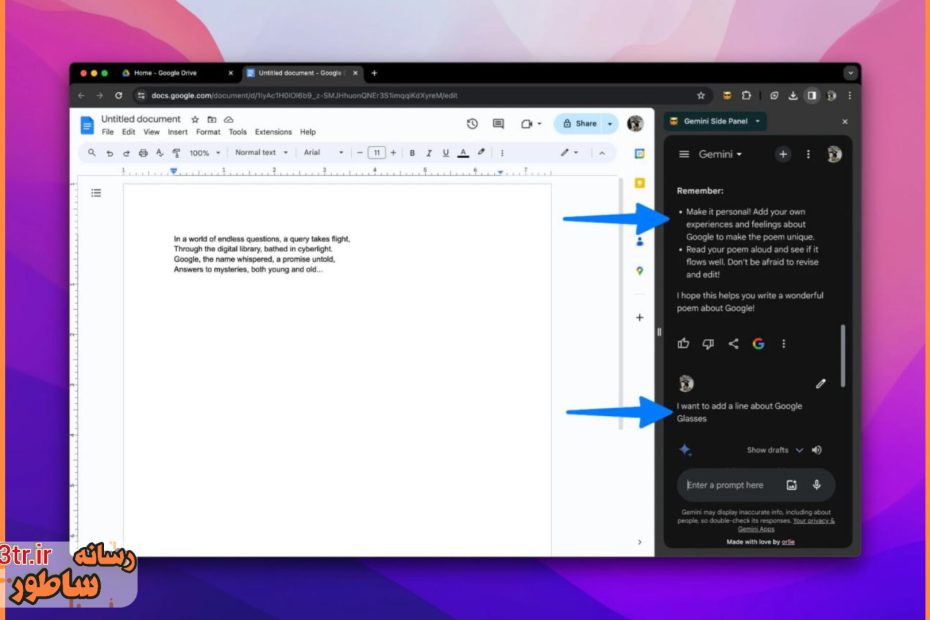The height and width of the screenshot is (620, 930).
Task: Click the text color button in toolbar
Action: click(x=463, y=153)
